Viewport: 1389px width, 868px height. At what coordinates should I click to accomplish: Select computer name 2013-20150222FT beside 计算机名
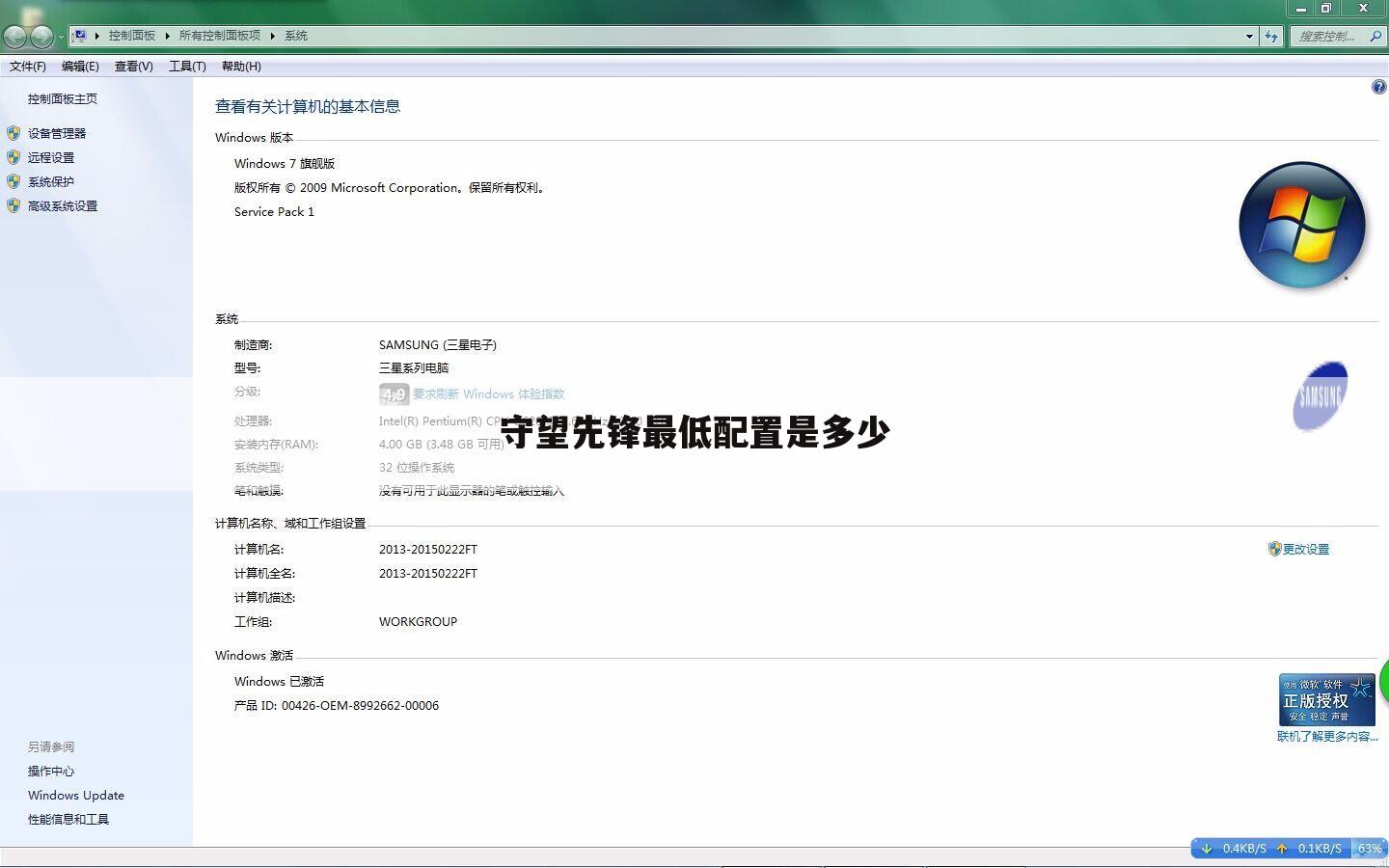tap(428, 550)
